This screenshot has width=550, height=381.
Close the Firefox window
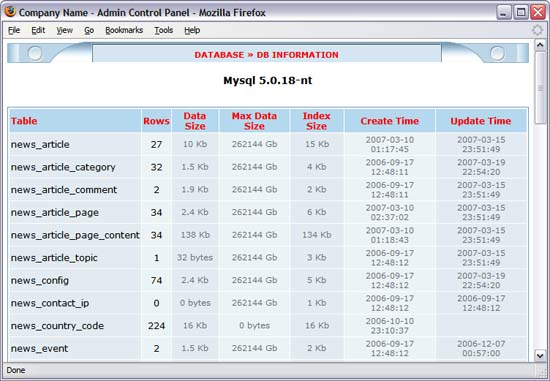click(538, 13)
